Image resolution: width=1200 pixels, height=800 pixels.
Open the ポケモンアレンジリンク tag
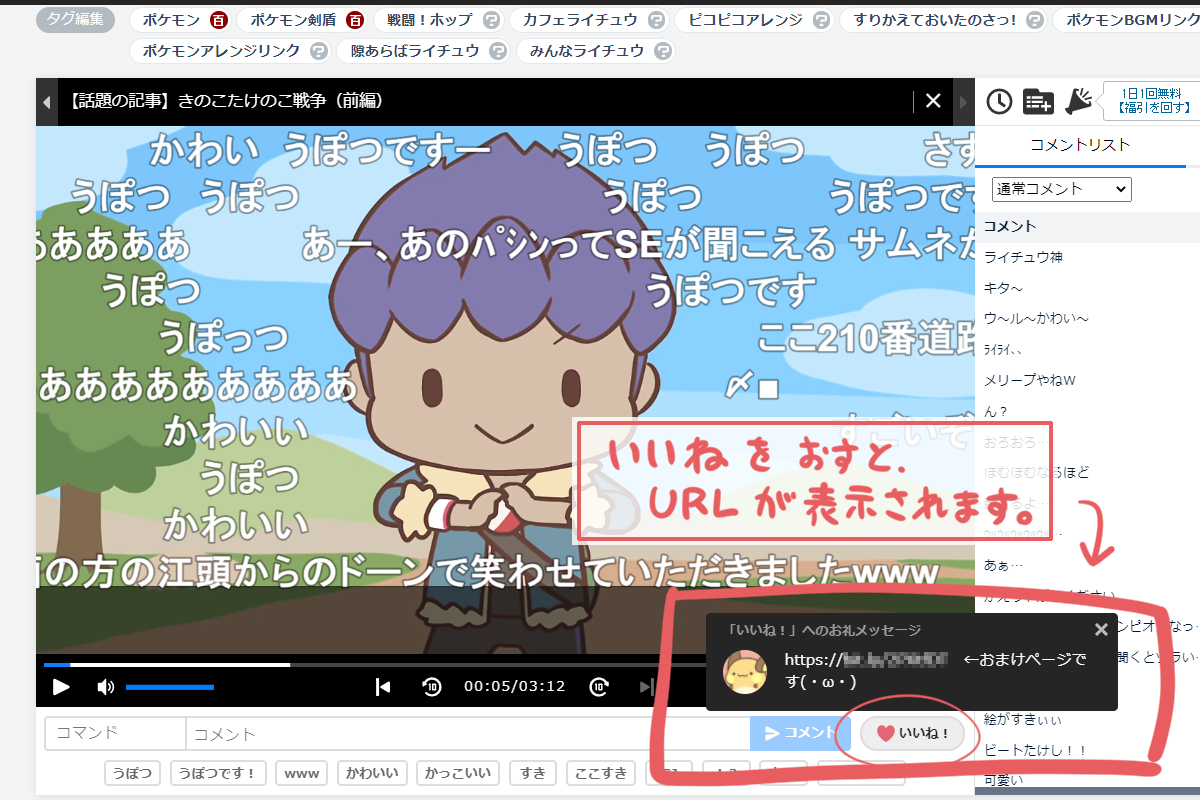click(222, 51)
